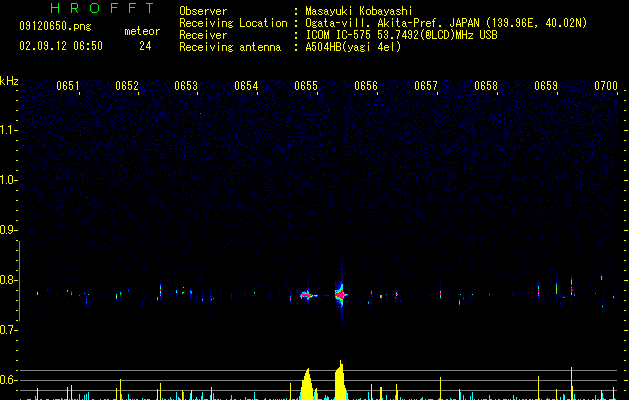Click the 0657 time marker
The height and width of the screenshot is (400, 629).
coord(426,86)
